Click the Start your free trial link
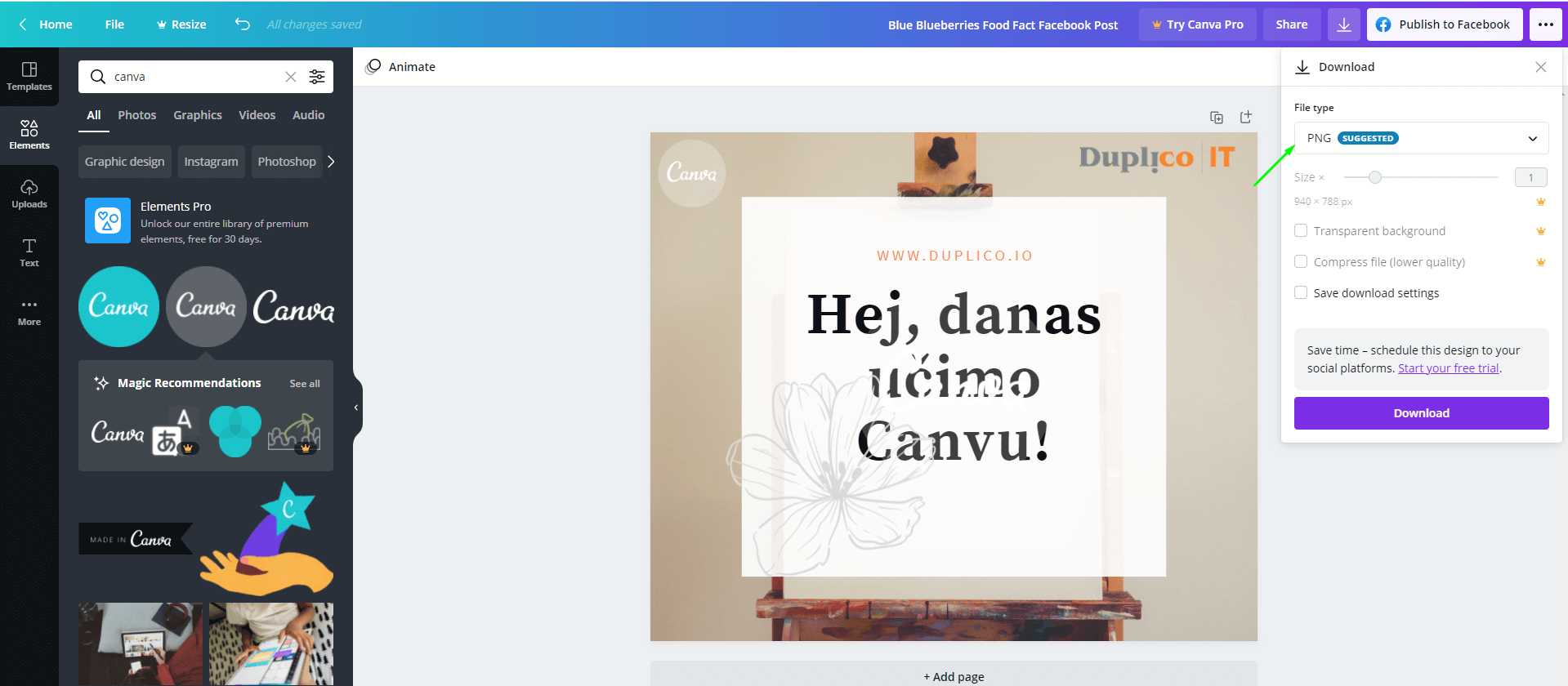 (x=1448, y=368)
